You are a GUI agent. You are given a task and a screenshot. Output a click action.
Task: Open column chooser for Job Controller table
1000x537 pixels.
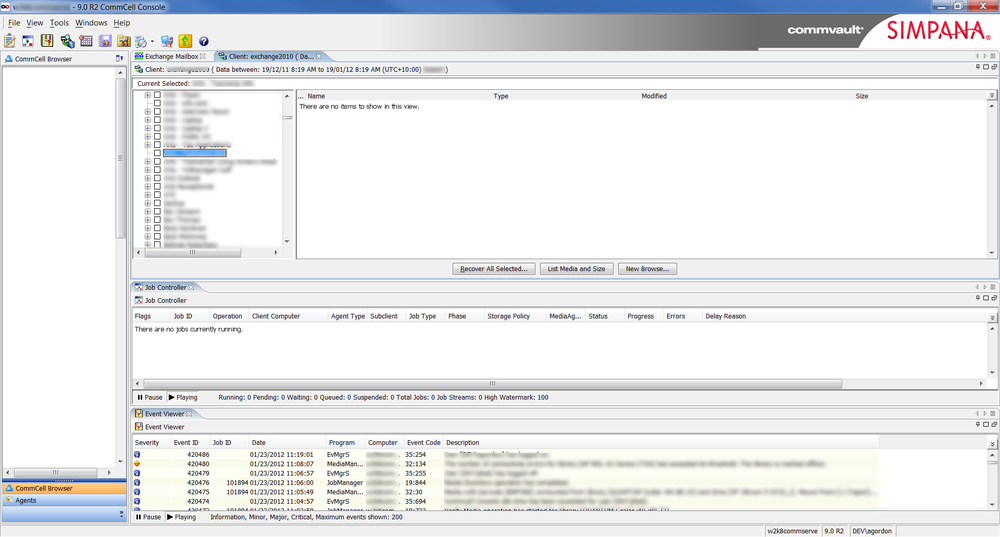click(992, 317)
